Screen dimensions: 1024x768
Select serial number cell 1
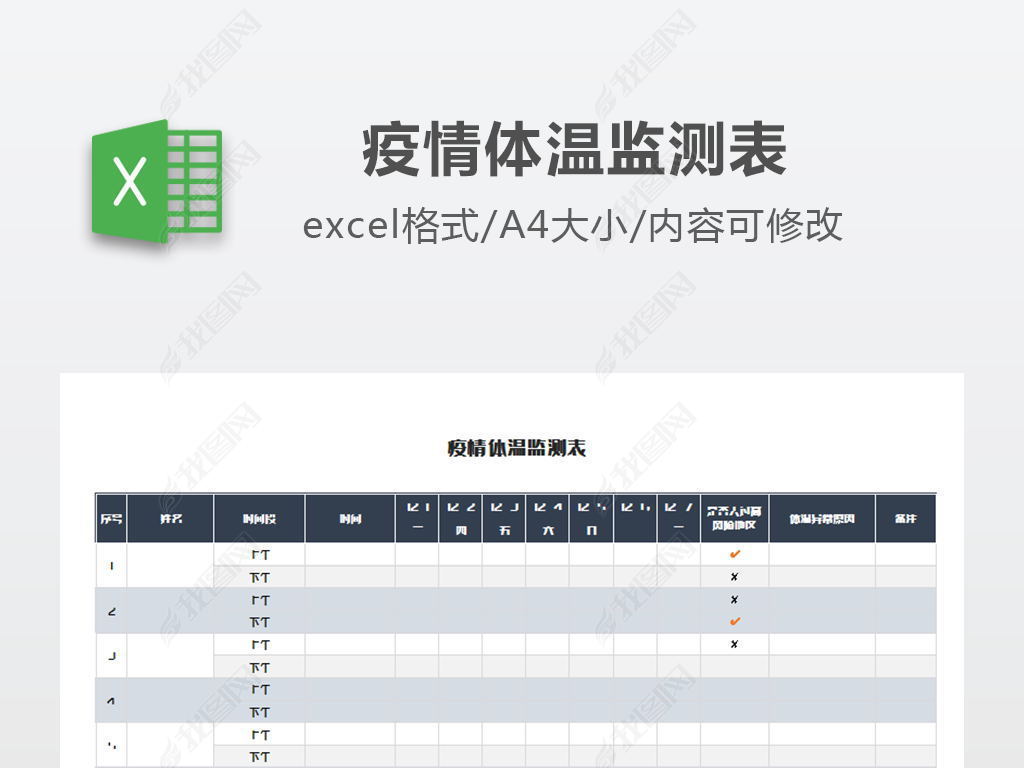click(111, 566)
